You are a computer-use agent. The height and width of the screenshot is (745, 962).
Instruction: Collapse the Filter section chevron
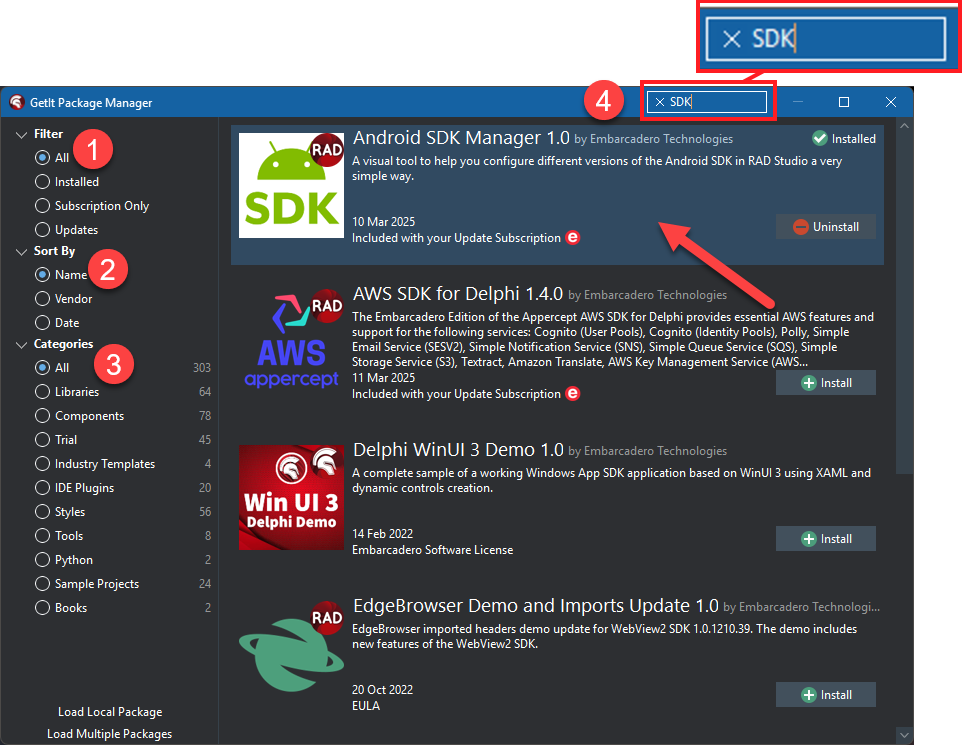pos(21,134)
